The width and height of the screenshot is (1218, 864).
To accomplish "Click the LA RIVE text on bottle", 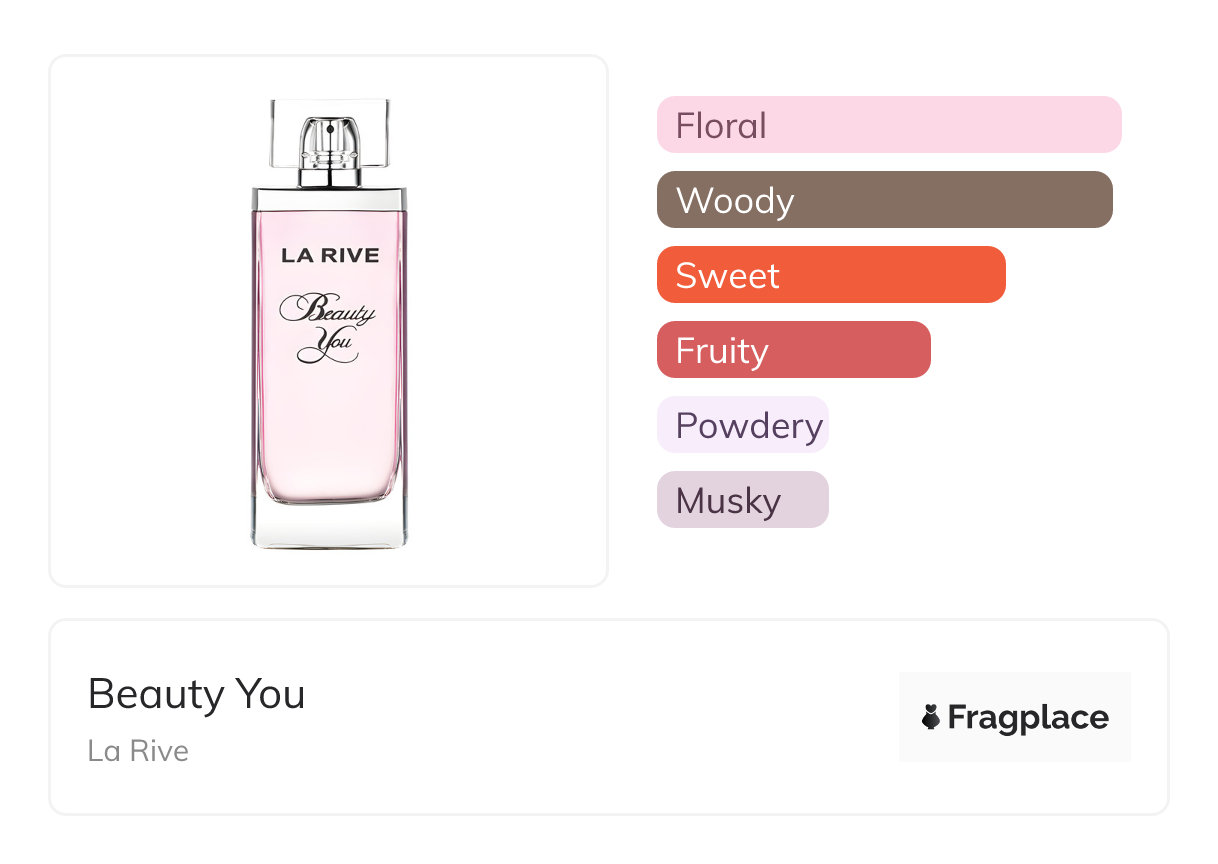I will click(x=330, y=256).
